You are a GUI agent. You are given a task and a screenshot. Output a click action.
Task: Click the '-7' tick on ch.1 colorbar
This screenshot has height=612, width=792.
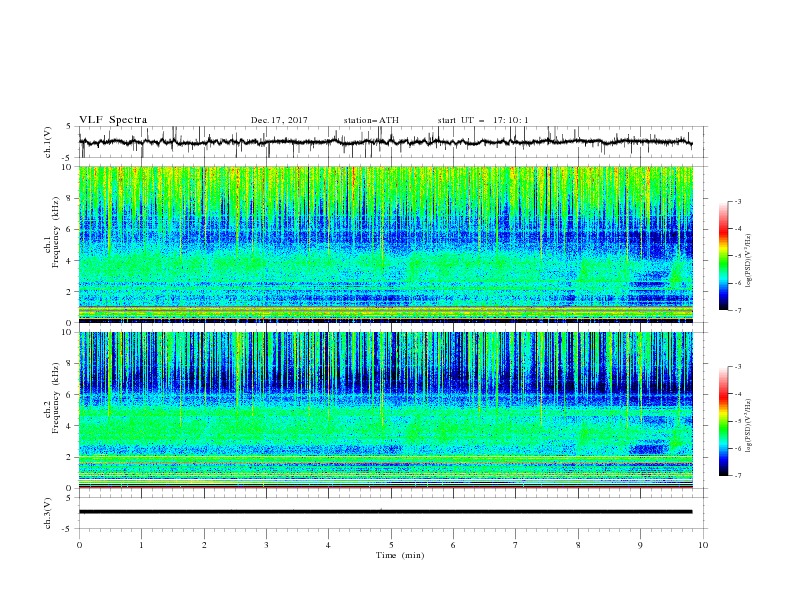pos(737,310)
